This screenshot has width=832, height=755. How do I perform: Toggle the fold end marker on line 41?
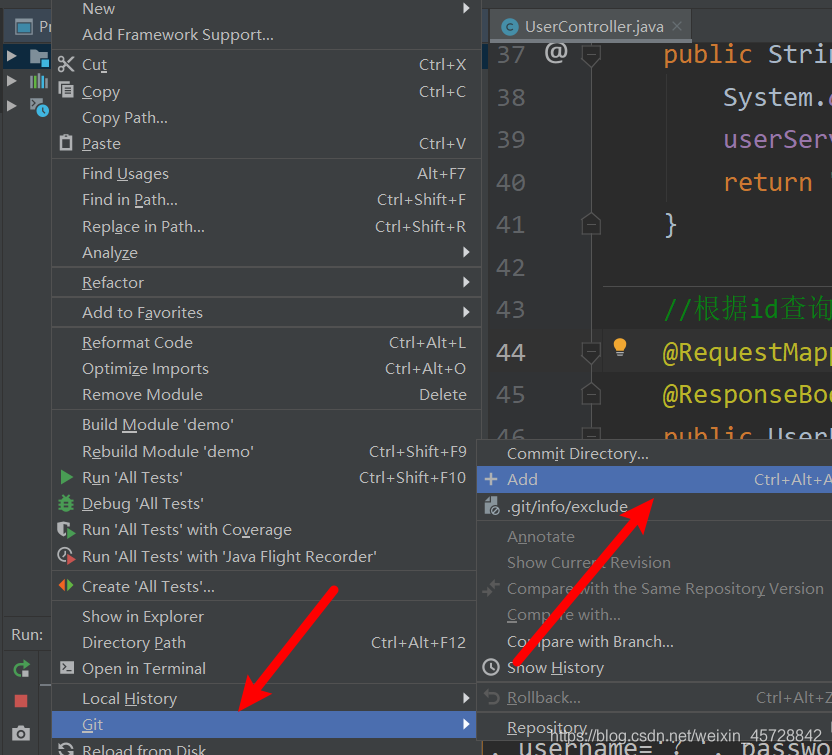pos(591,224)
